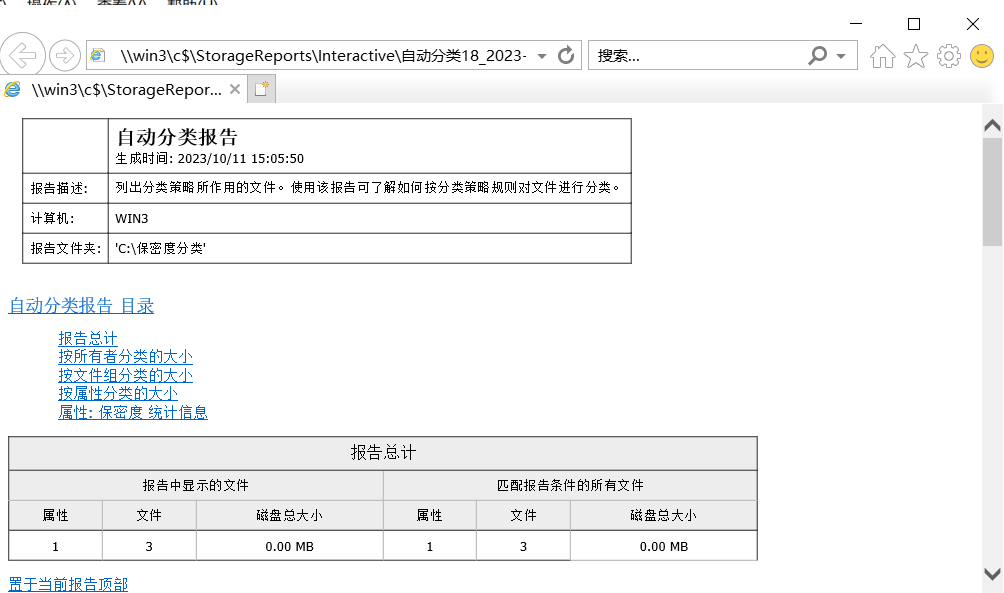Click the scrollbar down arrow
Viewport: 1004px width, 593px height.
992,574
